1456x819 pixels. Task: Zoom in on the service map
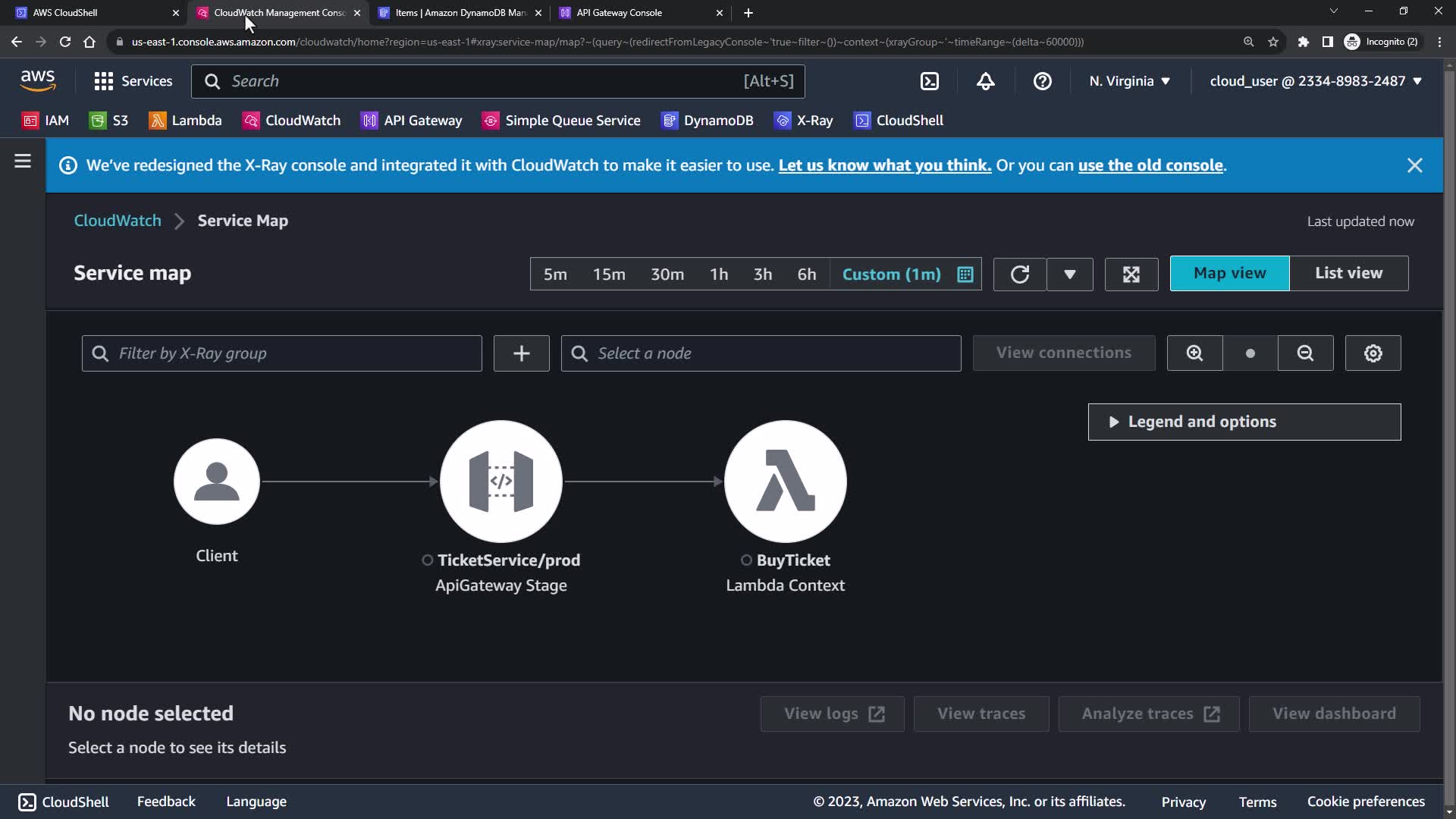1194,353
